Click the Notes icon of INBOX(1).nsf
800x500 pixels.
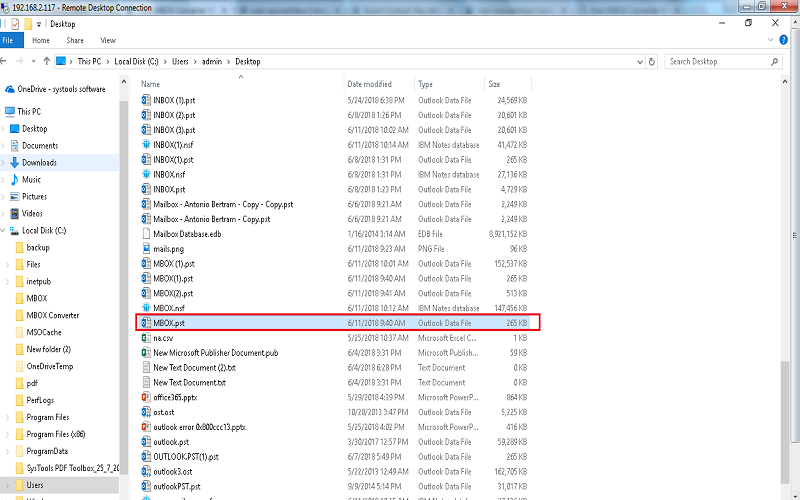pos(146,145)
